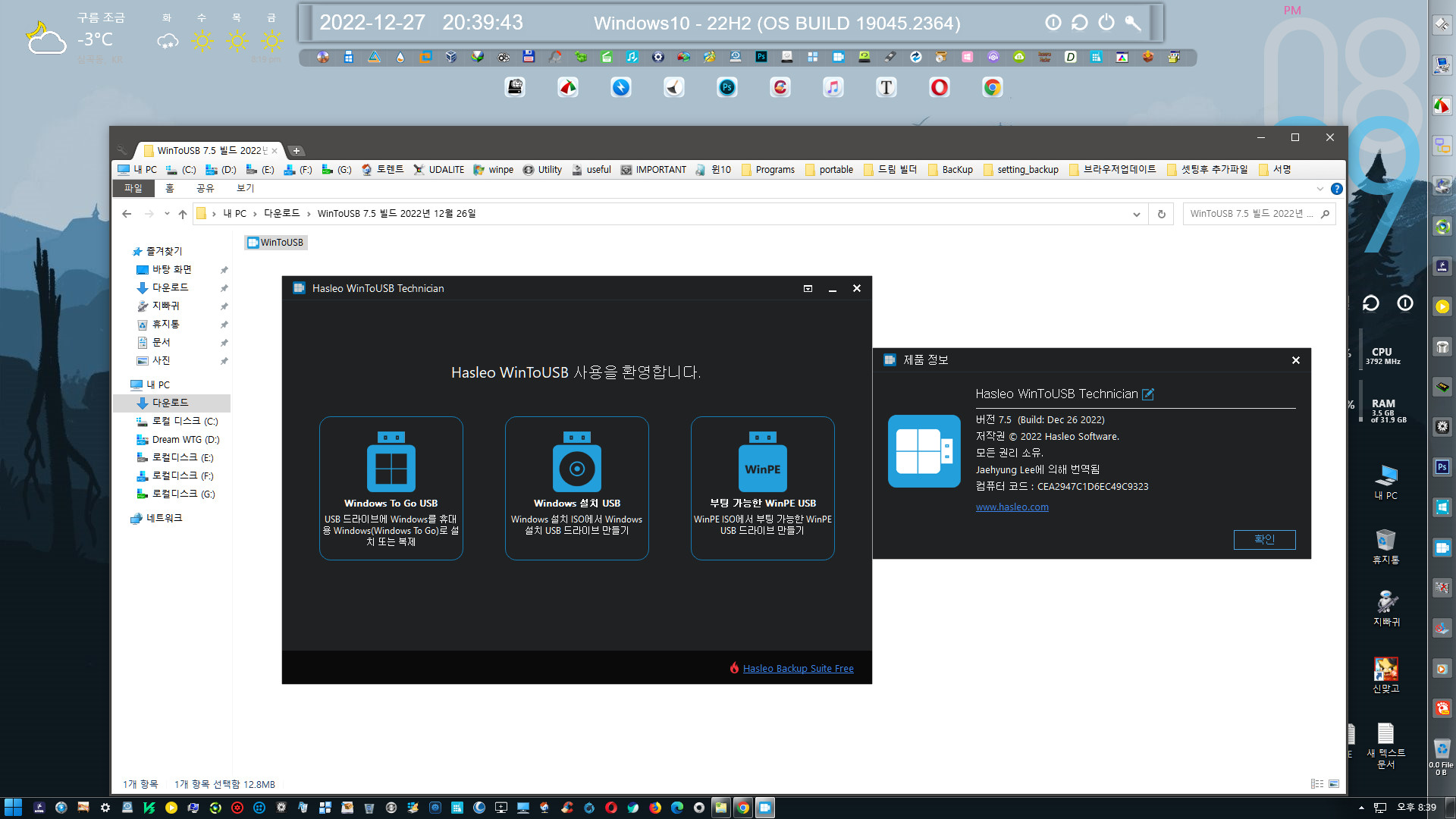Click the chevron after 내 PC in breadcrumb
Screen dimensions: 1456x819
[255, 214]
